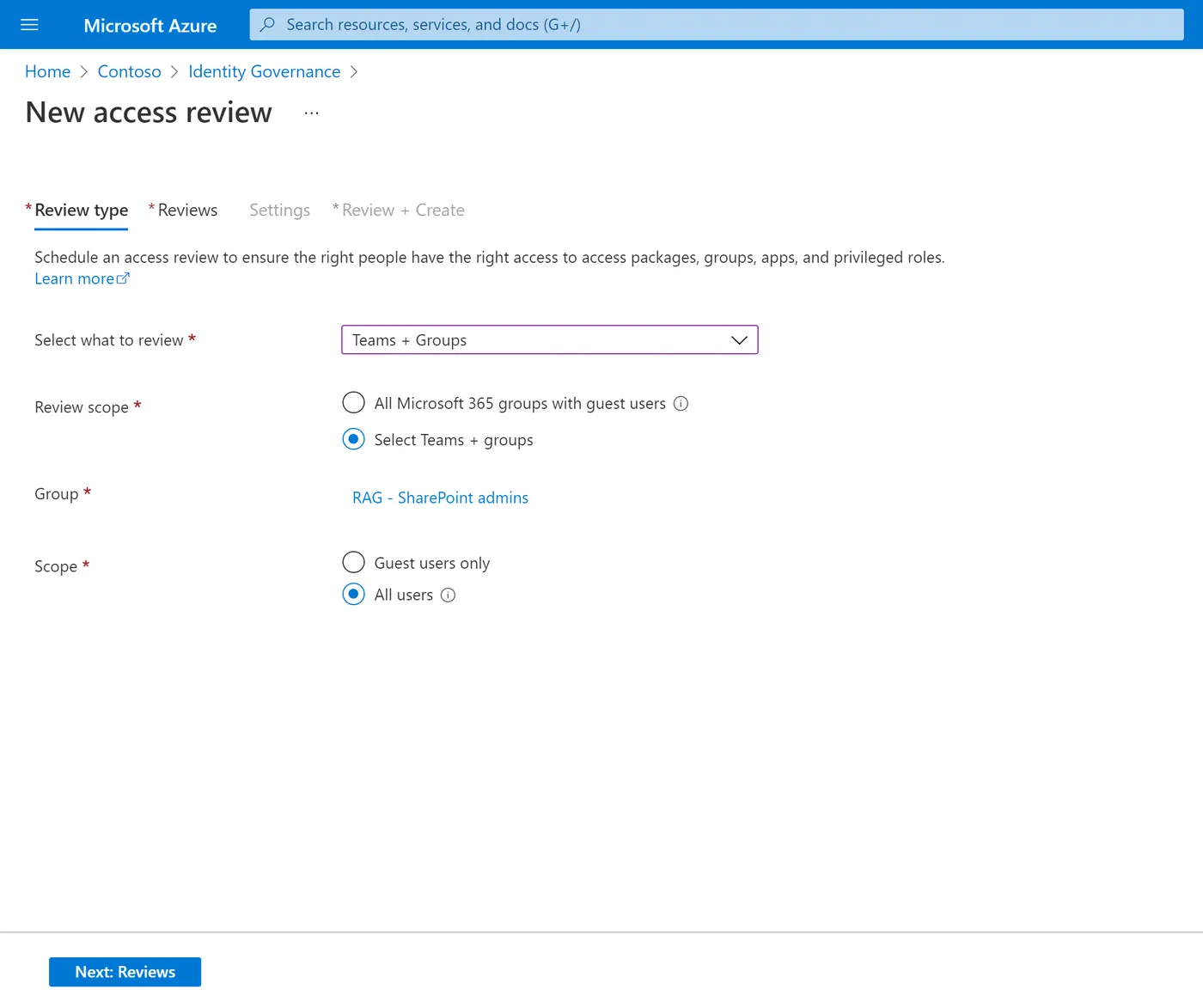Click the search magnifier icon
The width and height of the screenshot is (1203, 1008).
click(x=267, y=25)
